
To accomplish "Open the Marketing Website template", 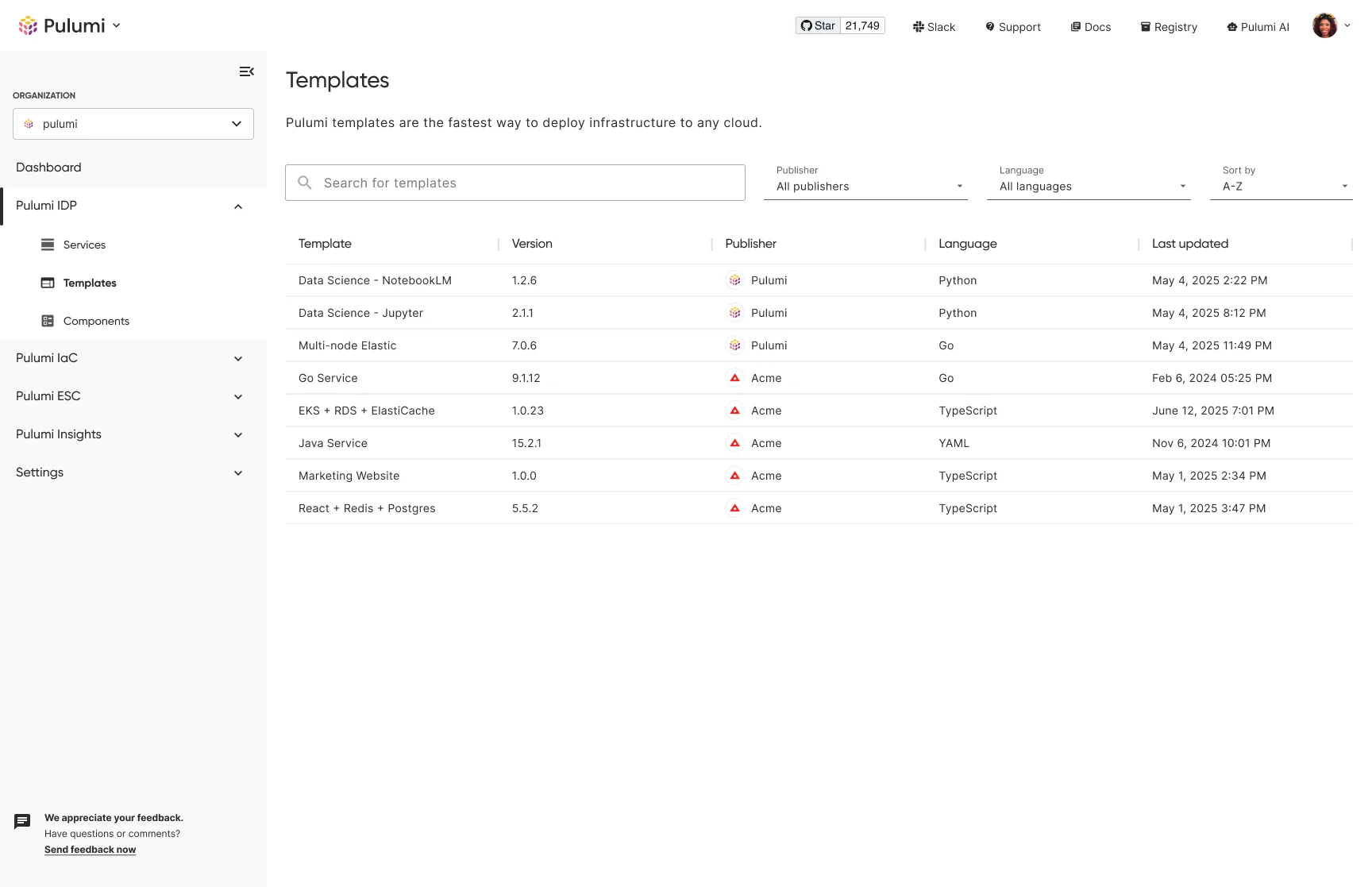I will coord(349,476).
